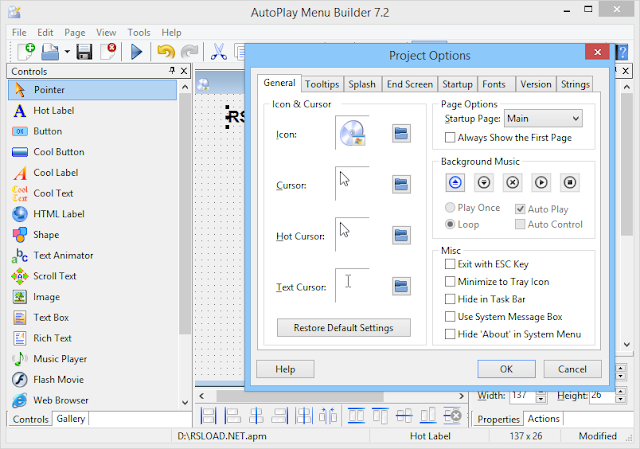The height and width of the screenshot is (449, 640).
Task: Play the background music
Action: (x=541, y=182)
